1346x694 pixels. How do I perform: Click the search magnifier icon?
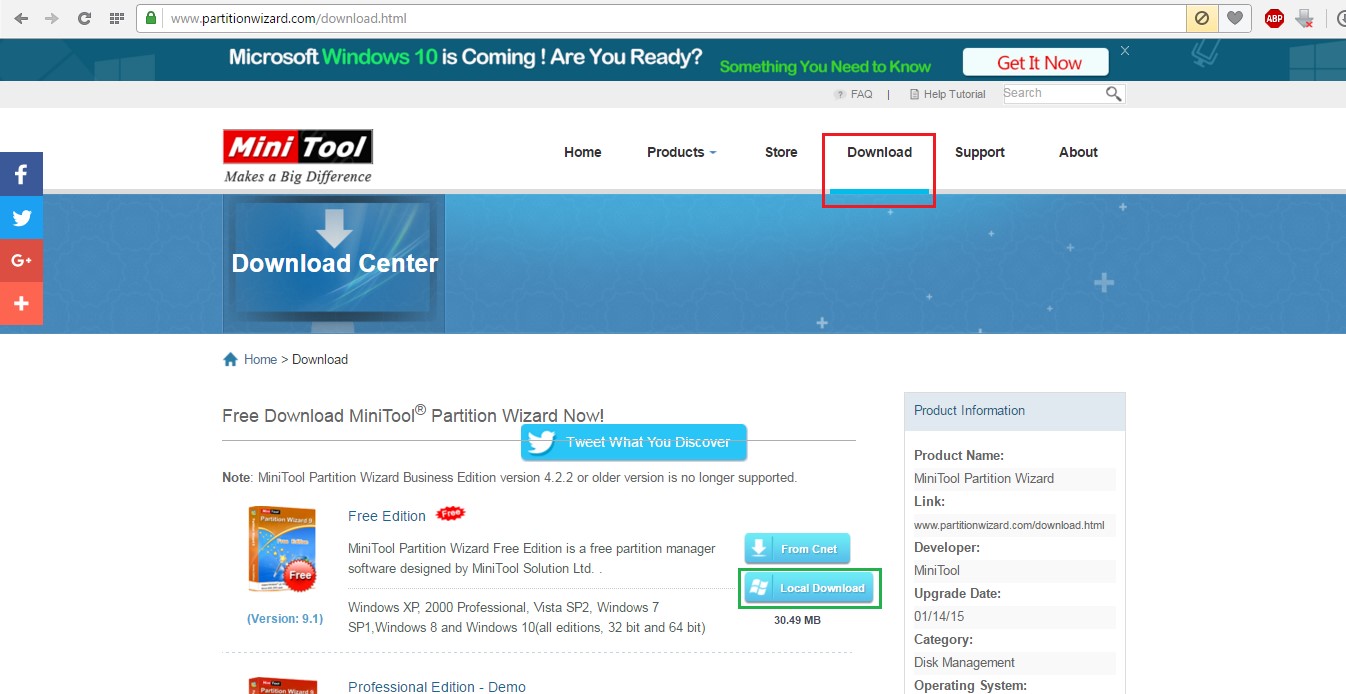[1113, 92]
